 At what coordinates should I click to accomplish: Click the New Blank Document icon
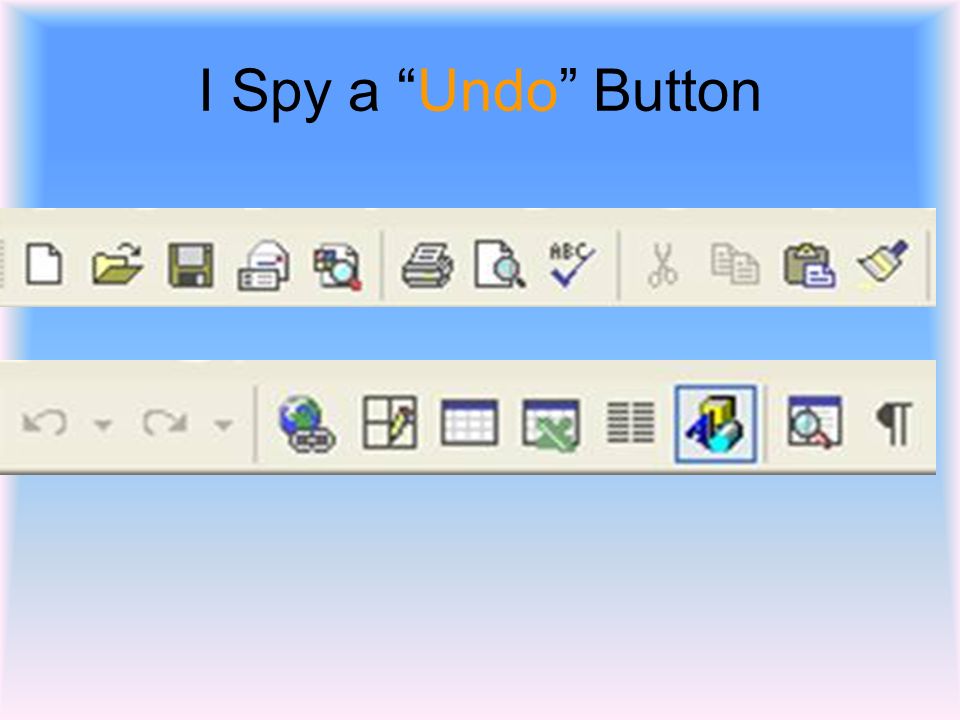(x=44, y=264)
